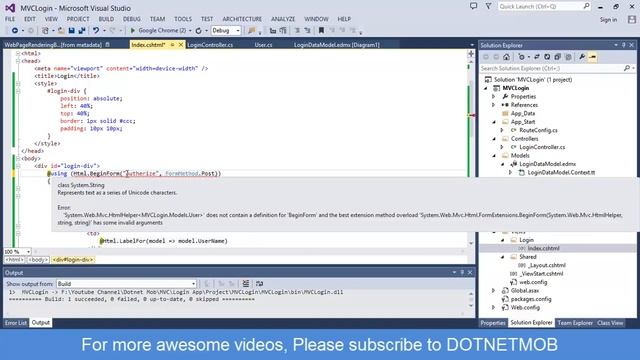Click the Navigate Backward toolbar icon
This screenshot has height=360, width=640.
click(15, 31)
